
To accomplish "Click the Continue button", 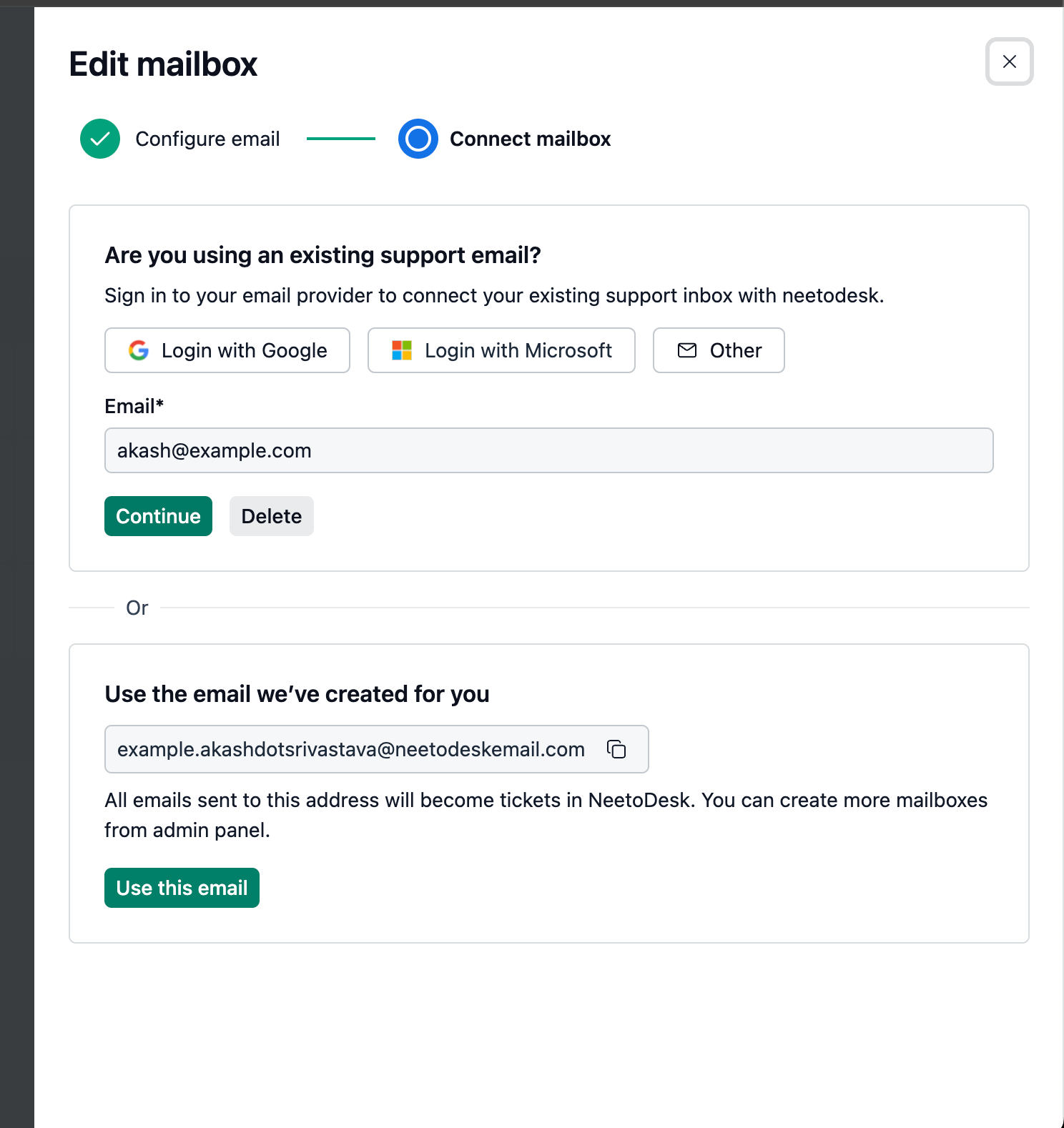I will pos(158,516).
